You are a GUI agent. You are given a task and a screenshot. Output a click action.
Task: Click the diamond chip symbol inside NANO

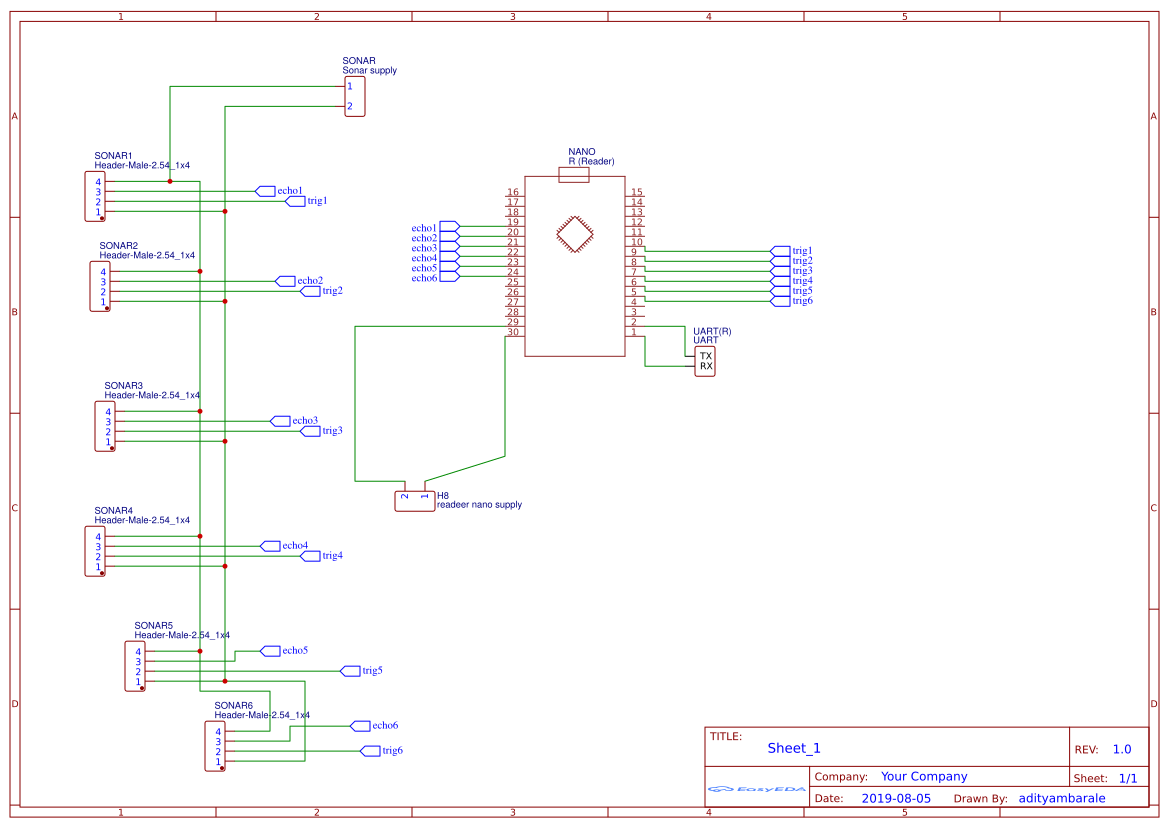(575, 234)
